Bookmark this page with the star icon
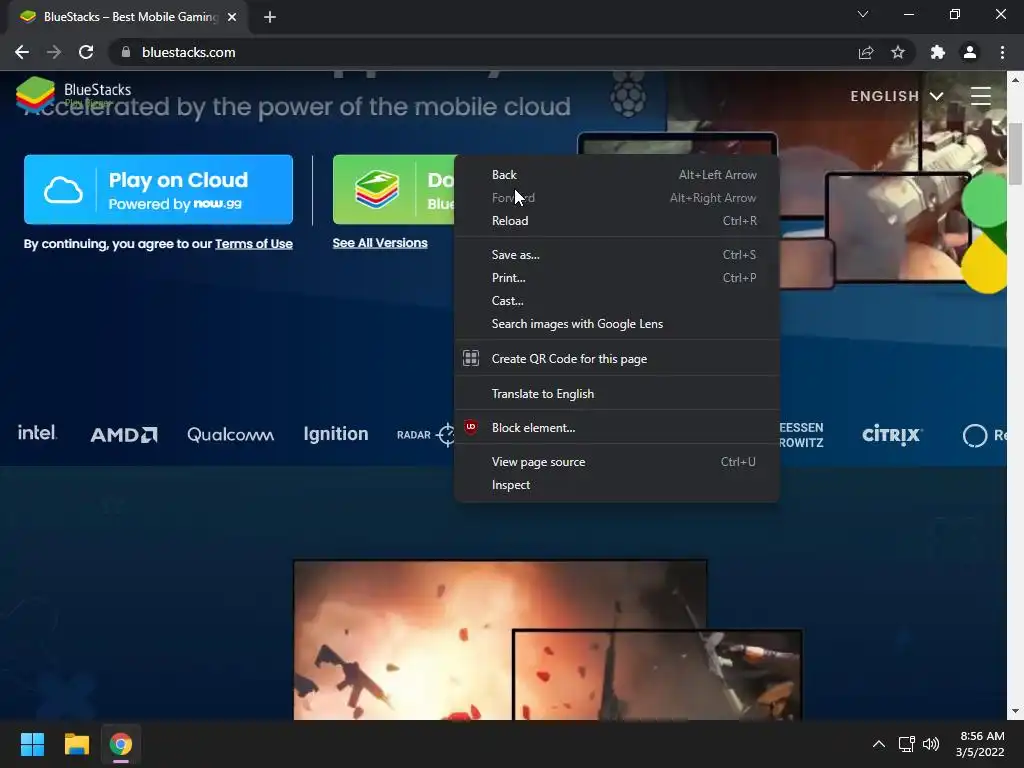Viewport: 1024px width, 768px height. (898, 52)
